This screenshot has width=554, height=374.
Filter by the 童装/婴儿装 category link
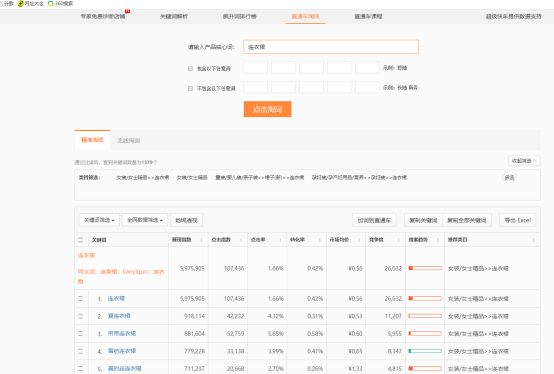pos(260,177)
